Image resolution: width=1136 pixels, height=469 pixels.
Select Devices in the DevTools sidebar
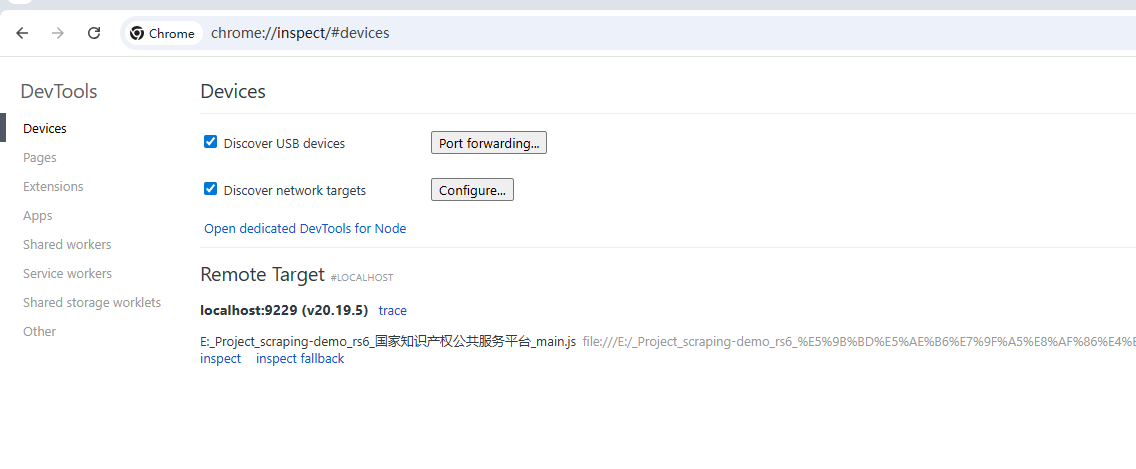tap(45, 128)
